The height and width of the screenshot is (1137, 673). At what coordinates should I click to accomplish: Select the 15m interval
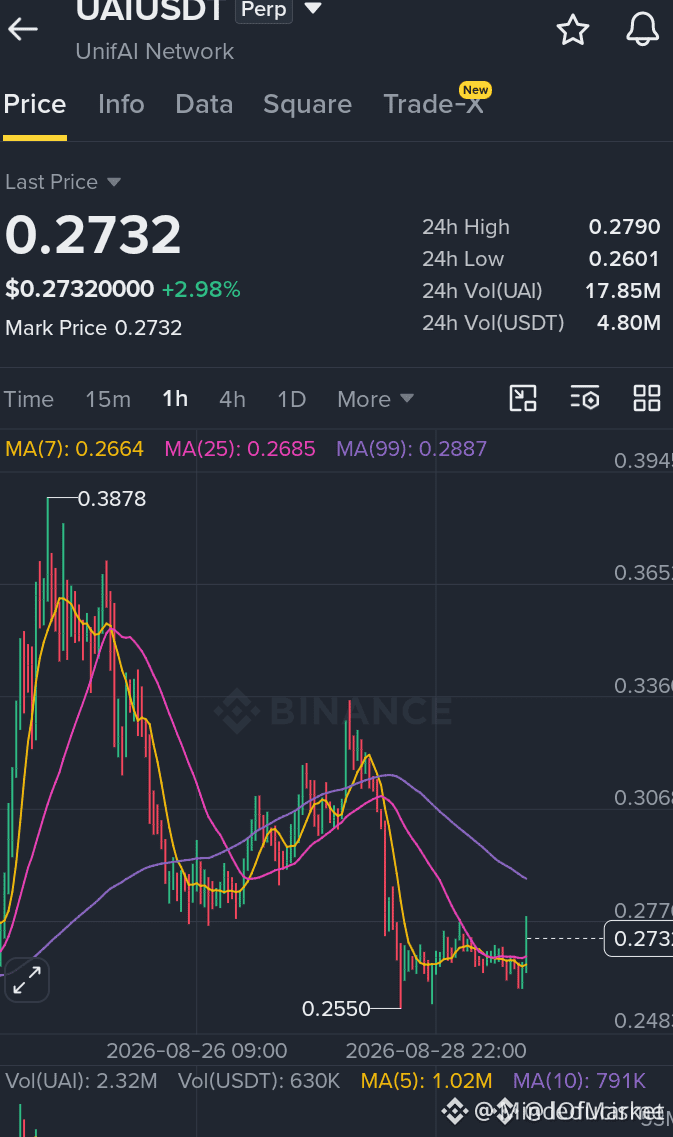108,399
